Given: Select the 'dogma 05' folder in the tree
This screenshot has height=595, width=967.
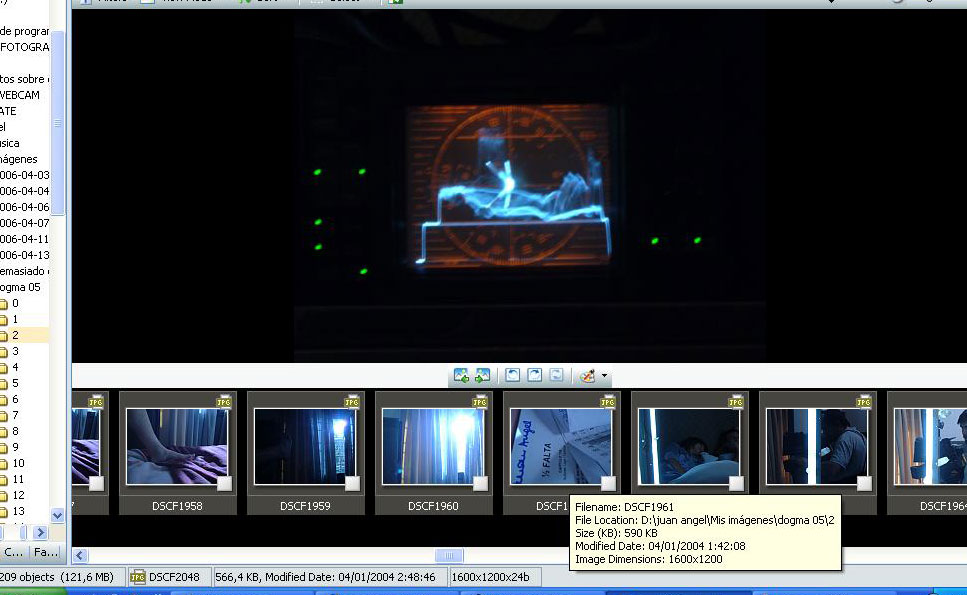Looking at the screenshot, I should pyautogui.click(x=20, y=287).
